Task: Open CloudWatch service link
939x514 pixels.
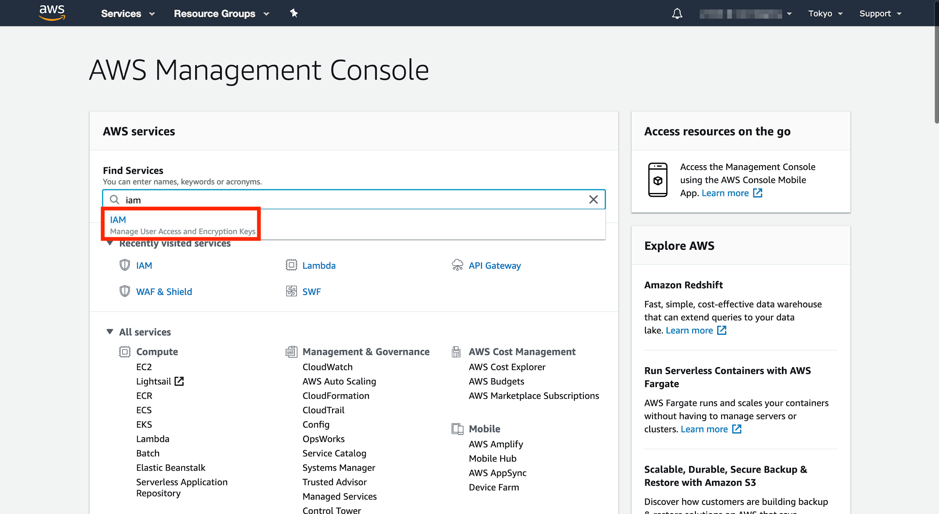Action: coord(327,367)
